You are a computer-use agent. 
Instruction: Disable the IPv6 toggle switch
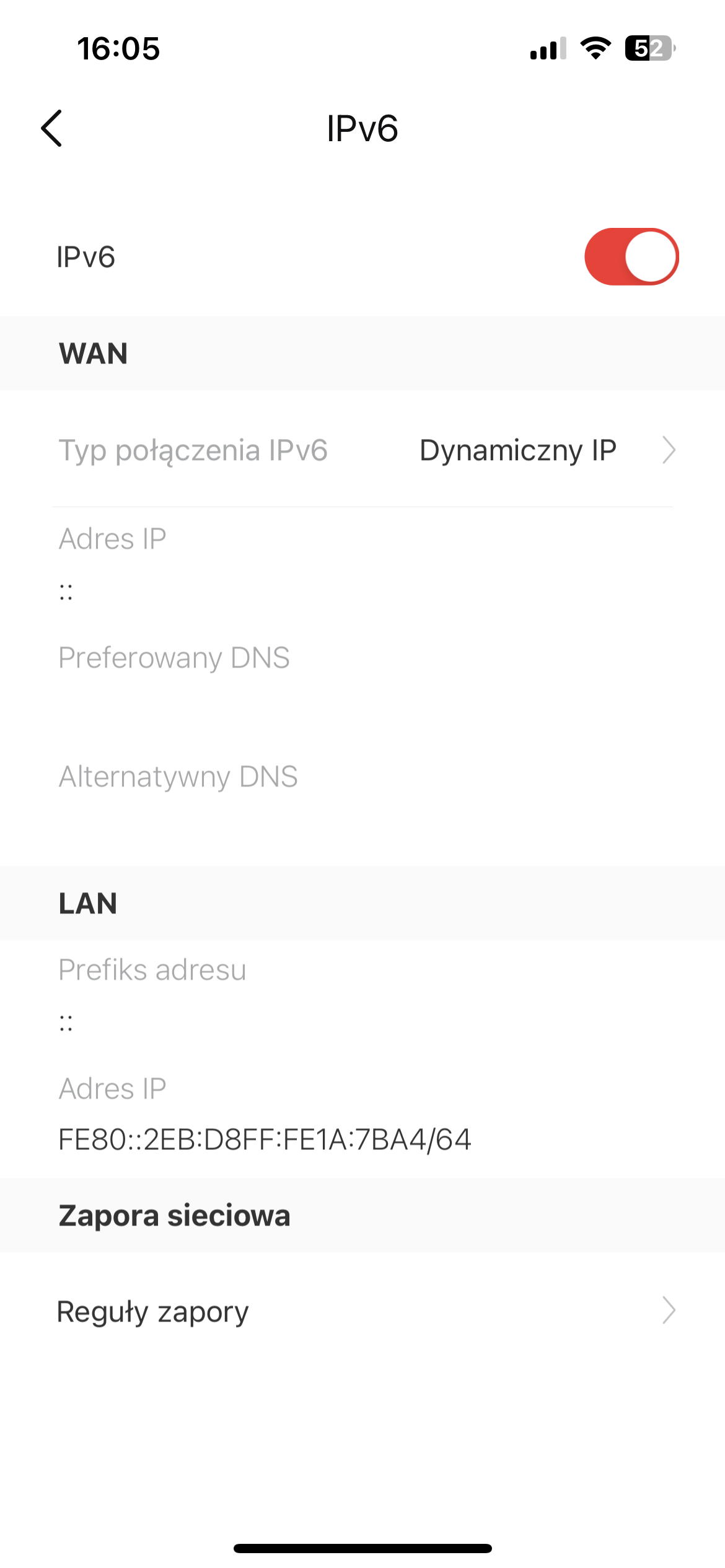point(631,257)
